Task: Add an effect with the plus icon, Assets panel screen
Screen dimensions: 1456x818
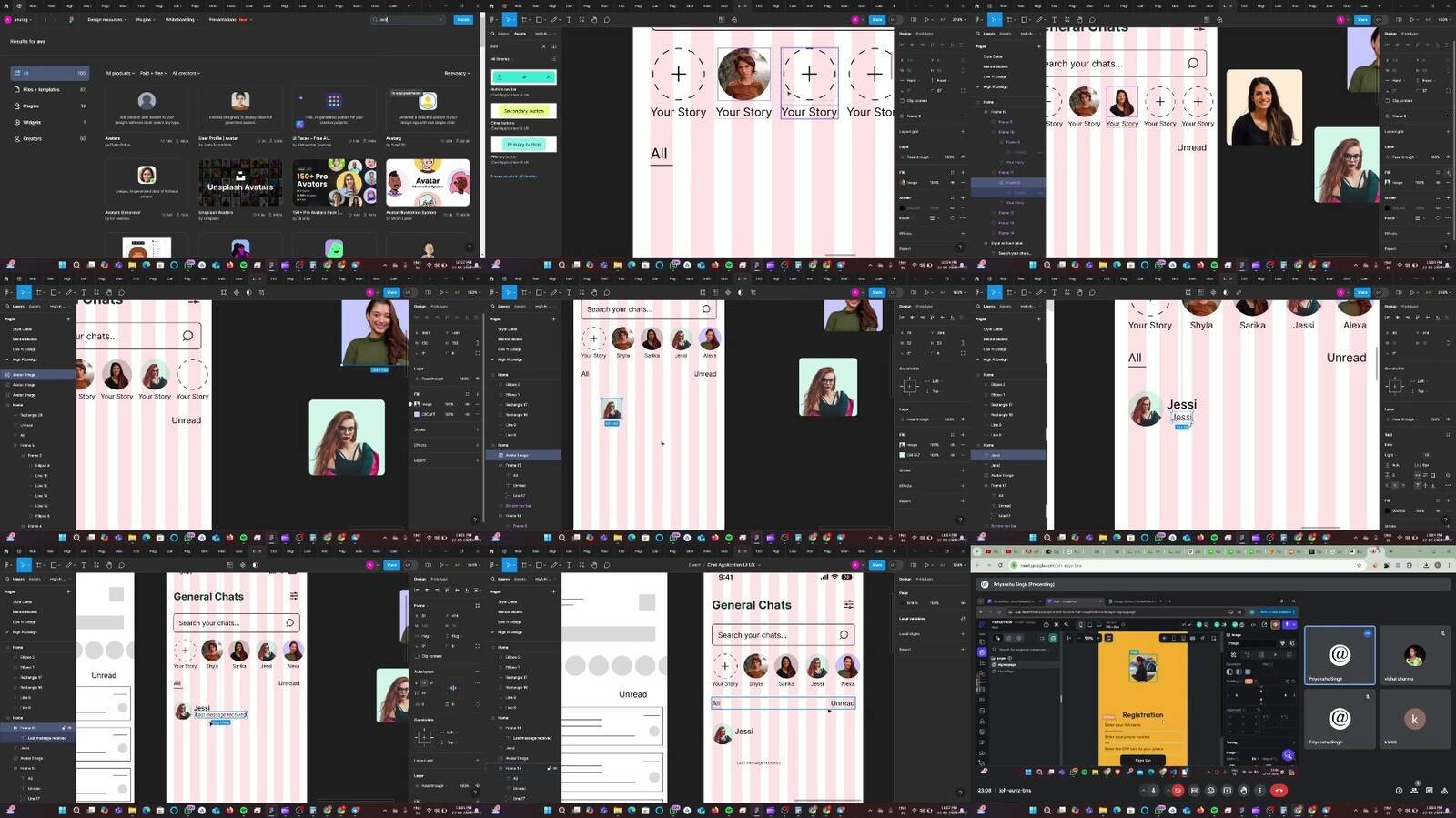Action: [x=963, y=233]
